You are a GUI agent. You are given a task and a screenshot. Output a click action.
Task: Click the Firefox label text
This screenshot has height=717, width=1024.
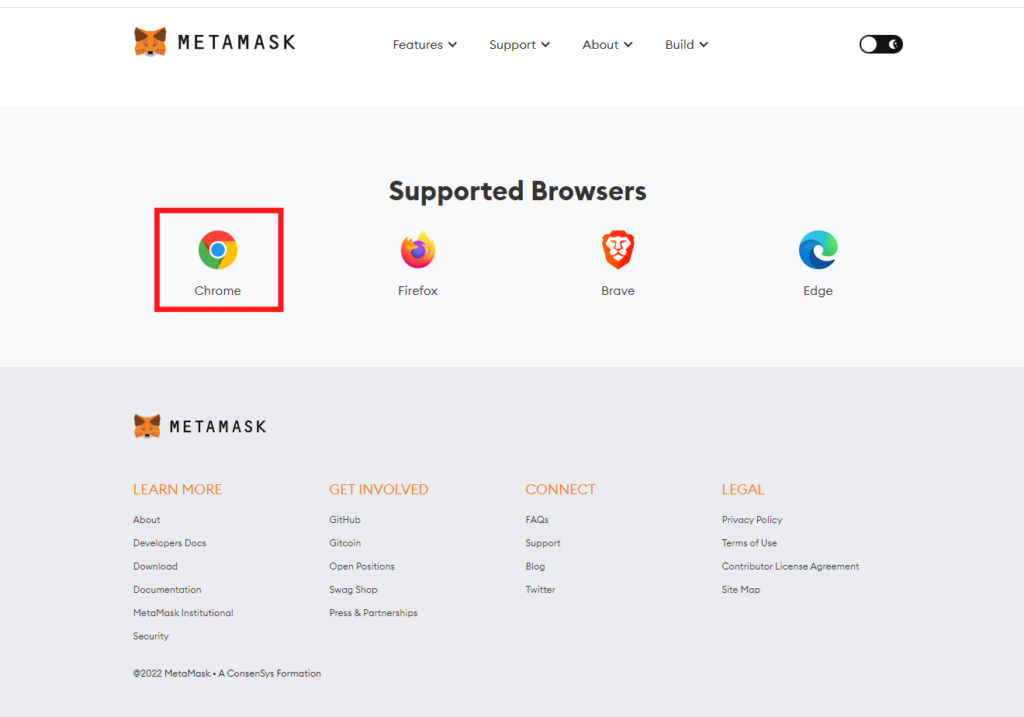[418, 291]
